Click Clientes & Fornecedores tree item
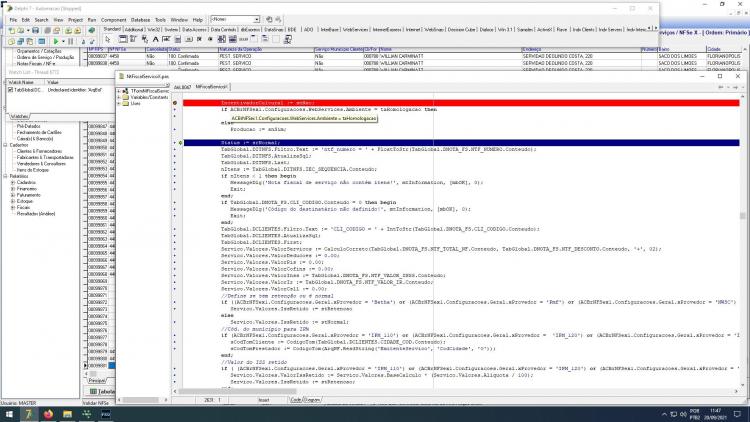 click(x=39, y=151)
